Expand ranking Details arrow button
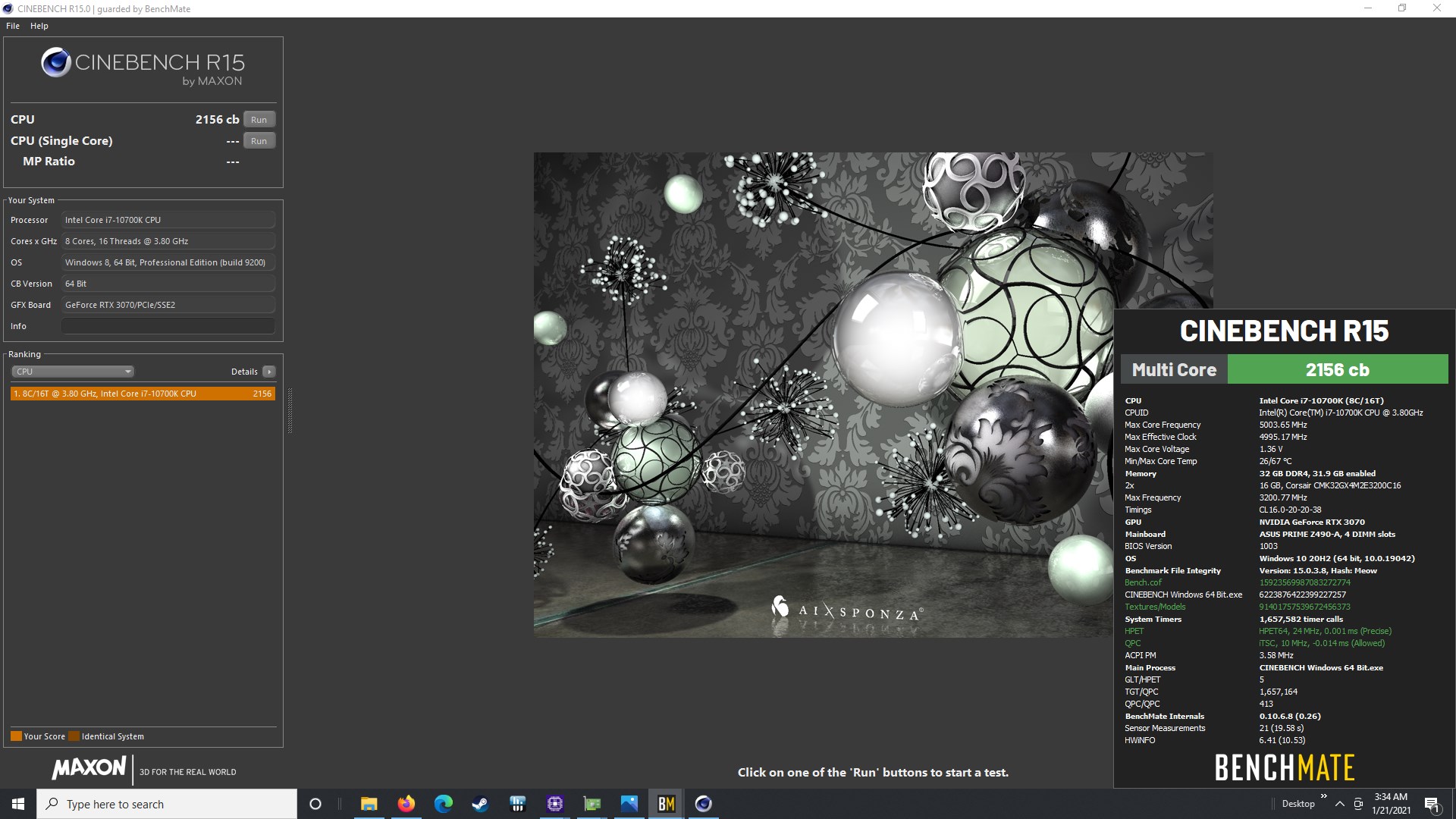1456x819 pixels. (269, 372)
